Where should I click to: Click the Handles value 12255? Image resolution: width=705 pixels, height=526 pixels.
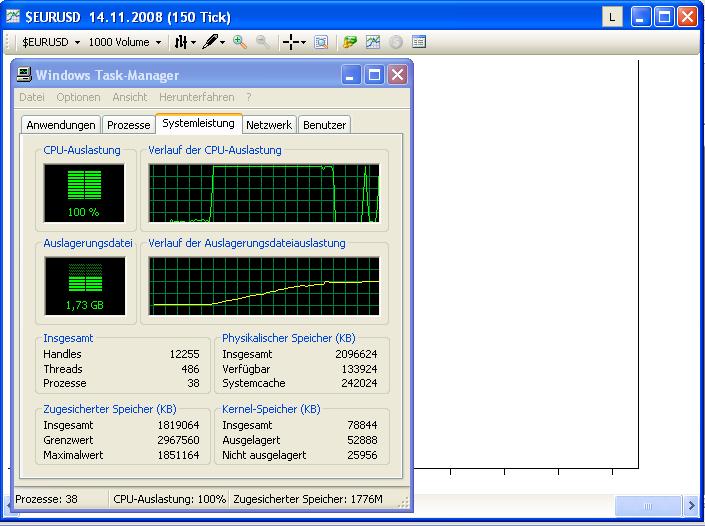coord(184,354)
